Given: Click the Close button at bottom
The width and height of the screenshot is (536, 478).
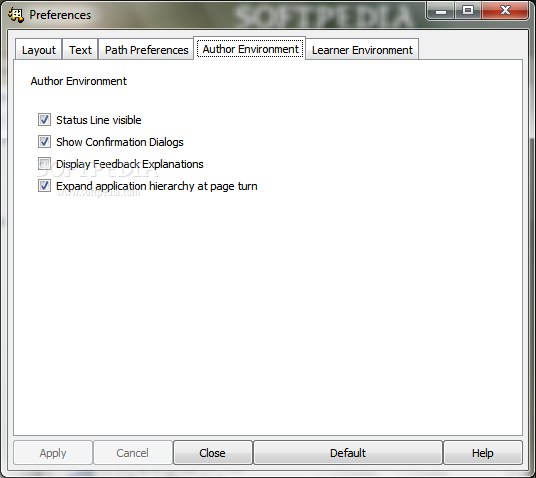Looking at the screenshot, I should pyautogui.click(x=213, y=453).
